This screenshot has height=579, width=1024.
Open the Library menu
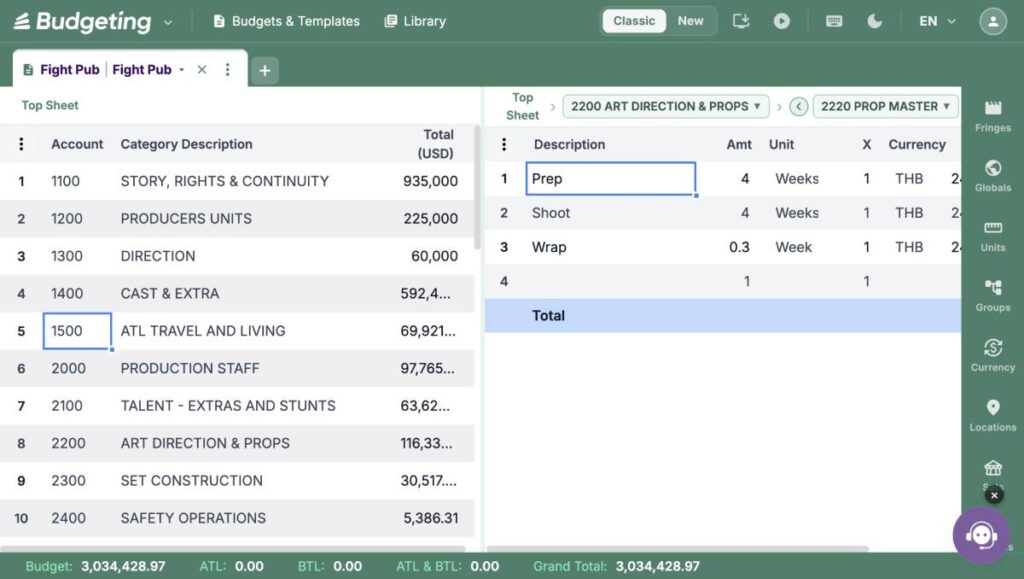pyautogui.click(x=415, y=21)
